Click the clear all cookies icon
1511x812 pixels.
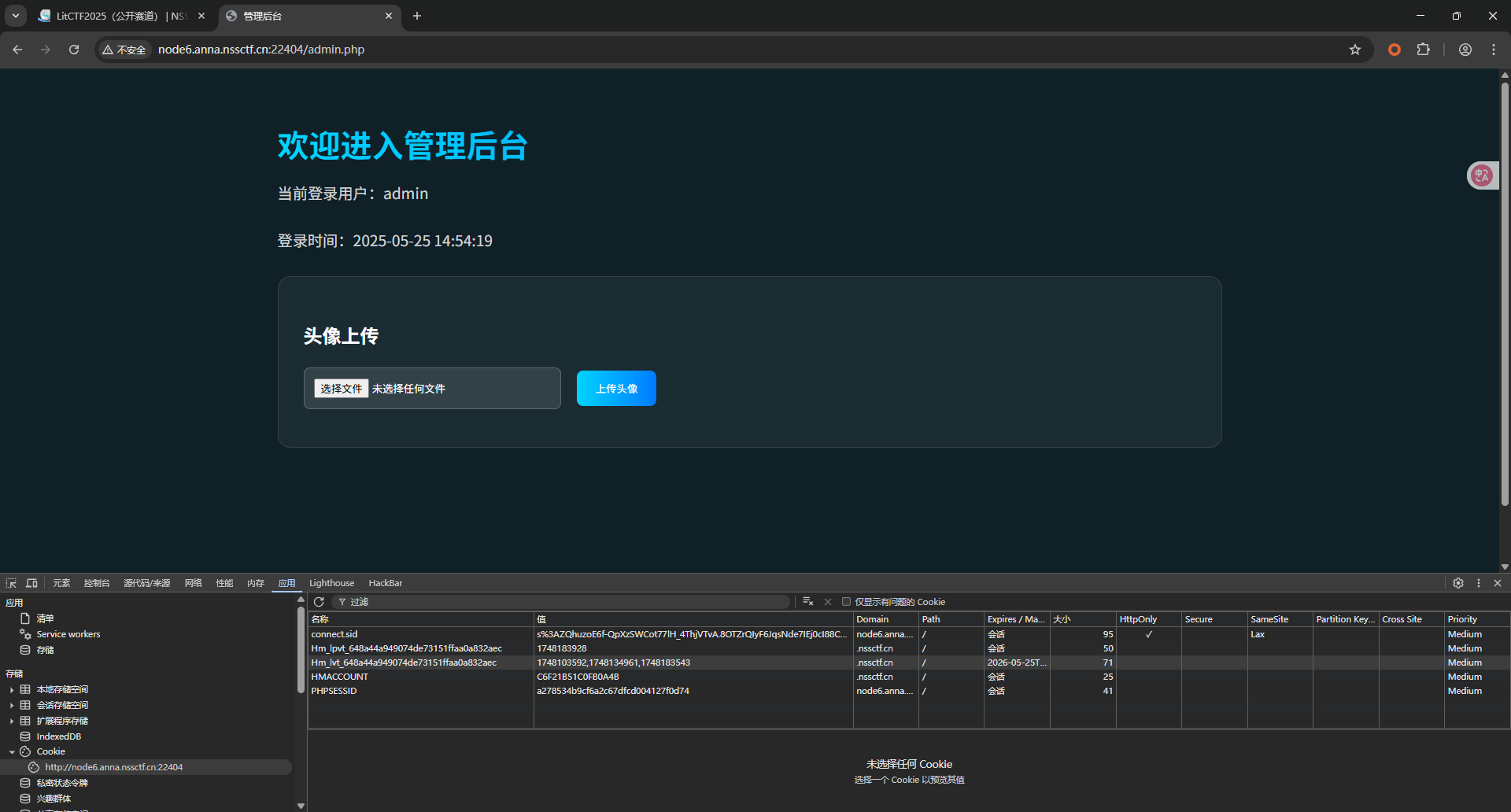point(807,602)
